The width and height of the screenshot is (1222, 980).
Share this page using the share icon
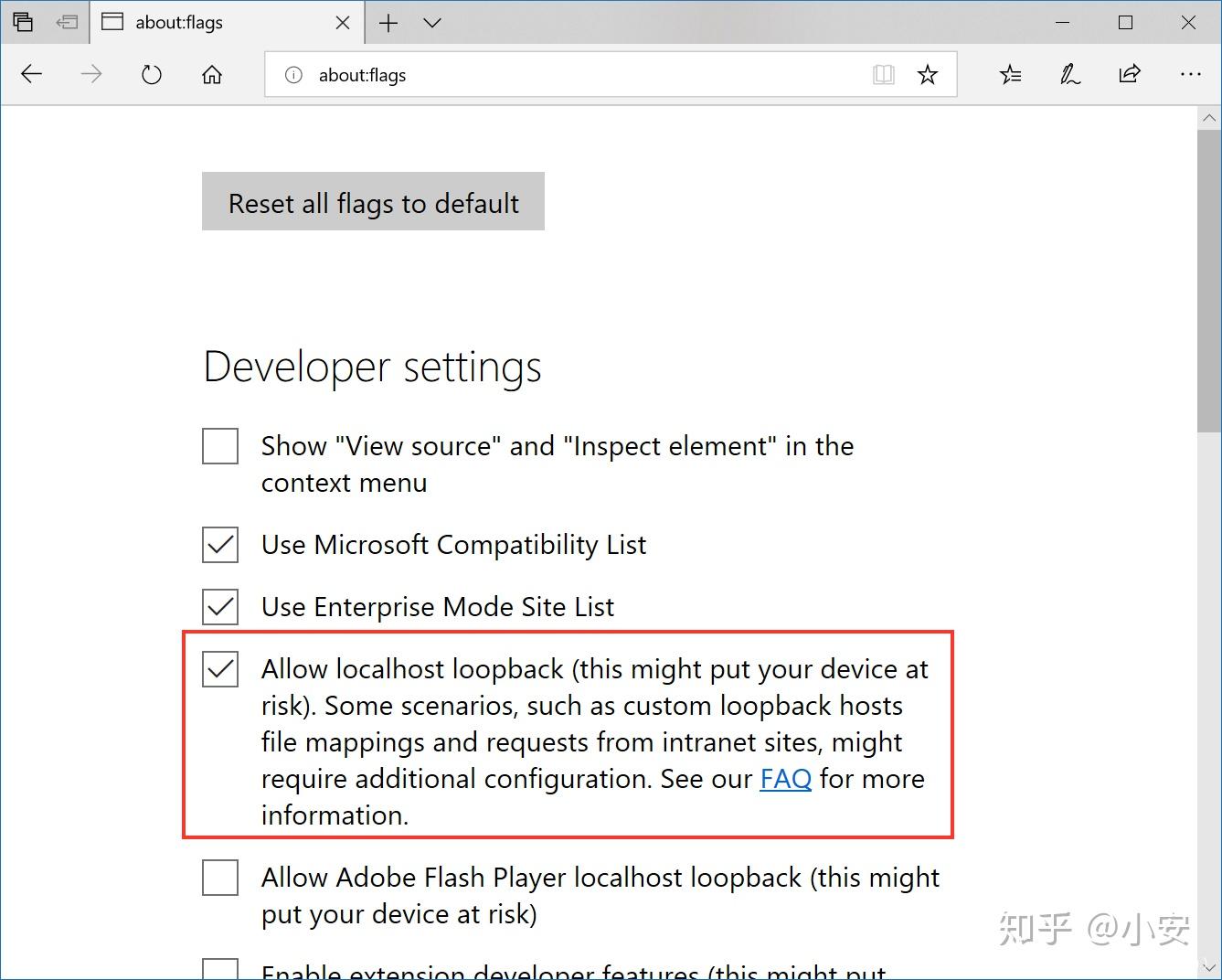pyautogui.click(x=1130, y=74)
